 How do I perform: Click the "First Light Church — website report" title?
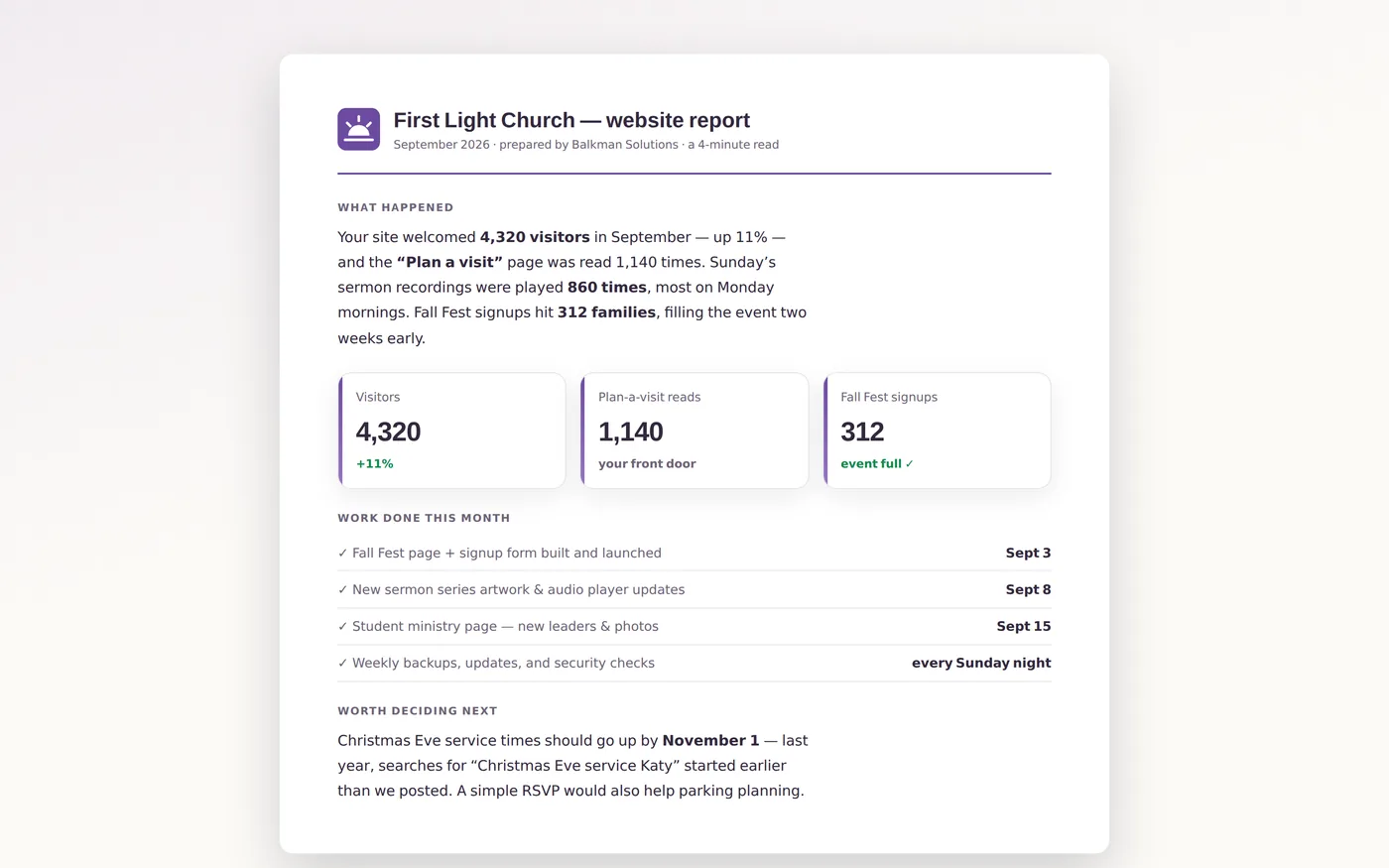point(571,120)
